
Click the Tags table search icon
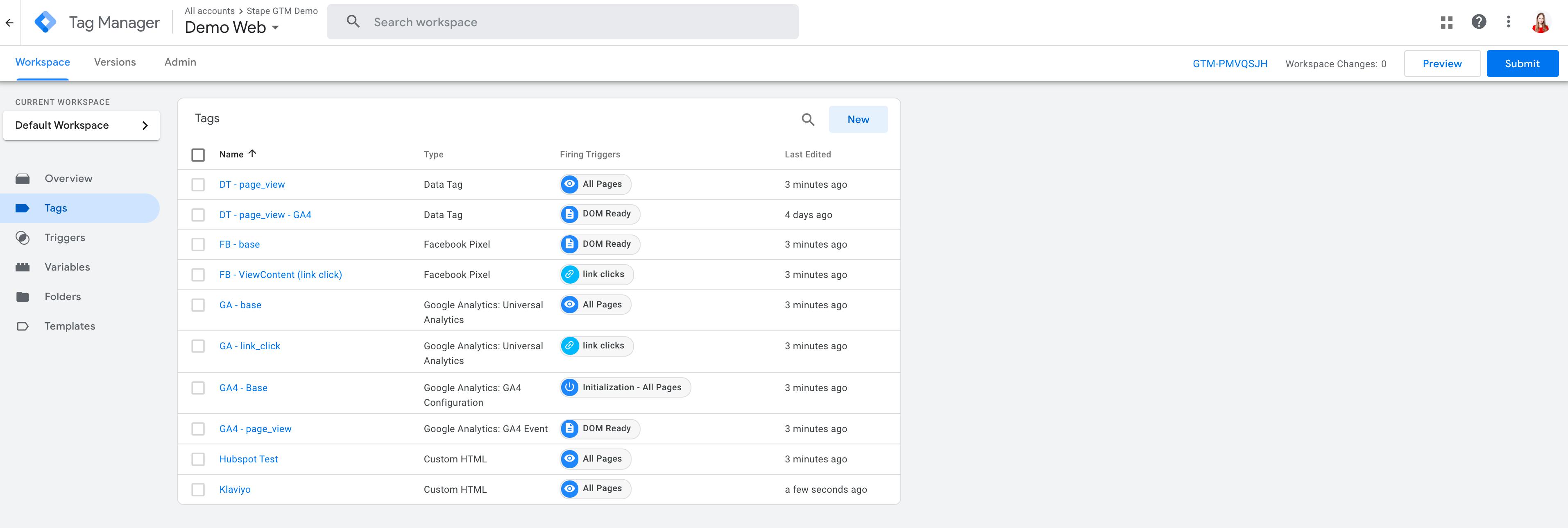[x=808, y=119]
